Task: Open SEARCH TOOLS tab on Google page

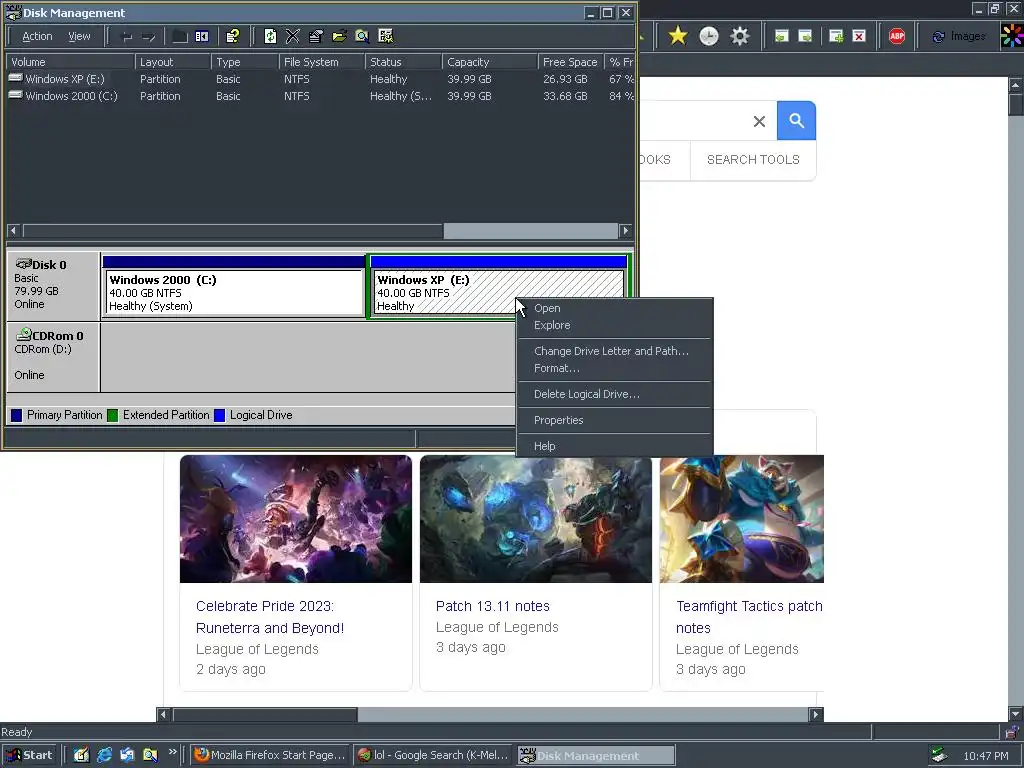Action: click(x=753, y=160)
